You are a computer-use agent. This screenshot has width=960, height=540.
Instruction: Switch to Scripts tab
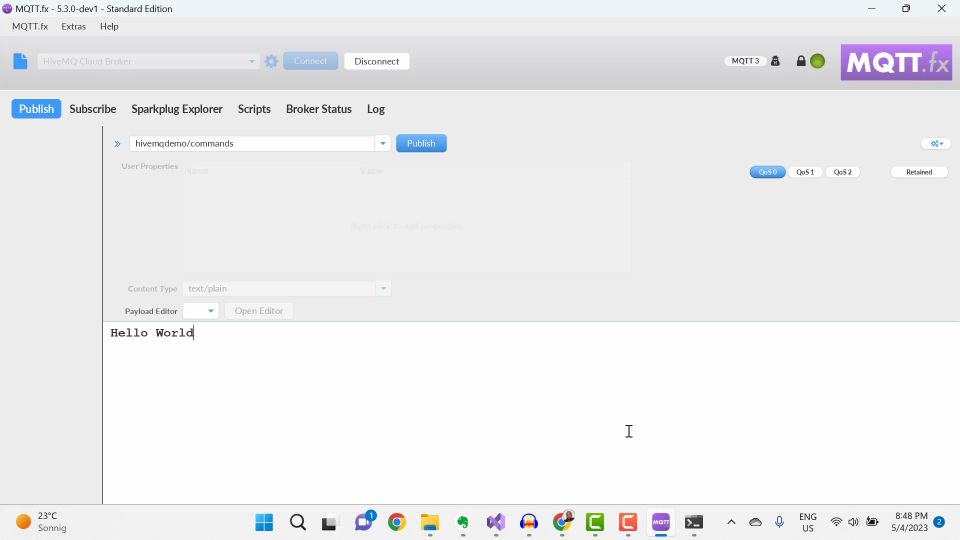coord(254,109)
